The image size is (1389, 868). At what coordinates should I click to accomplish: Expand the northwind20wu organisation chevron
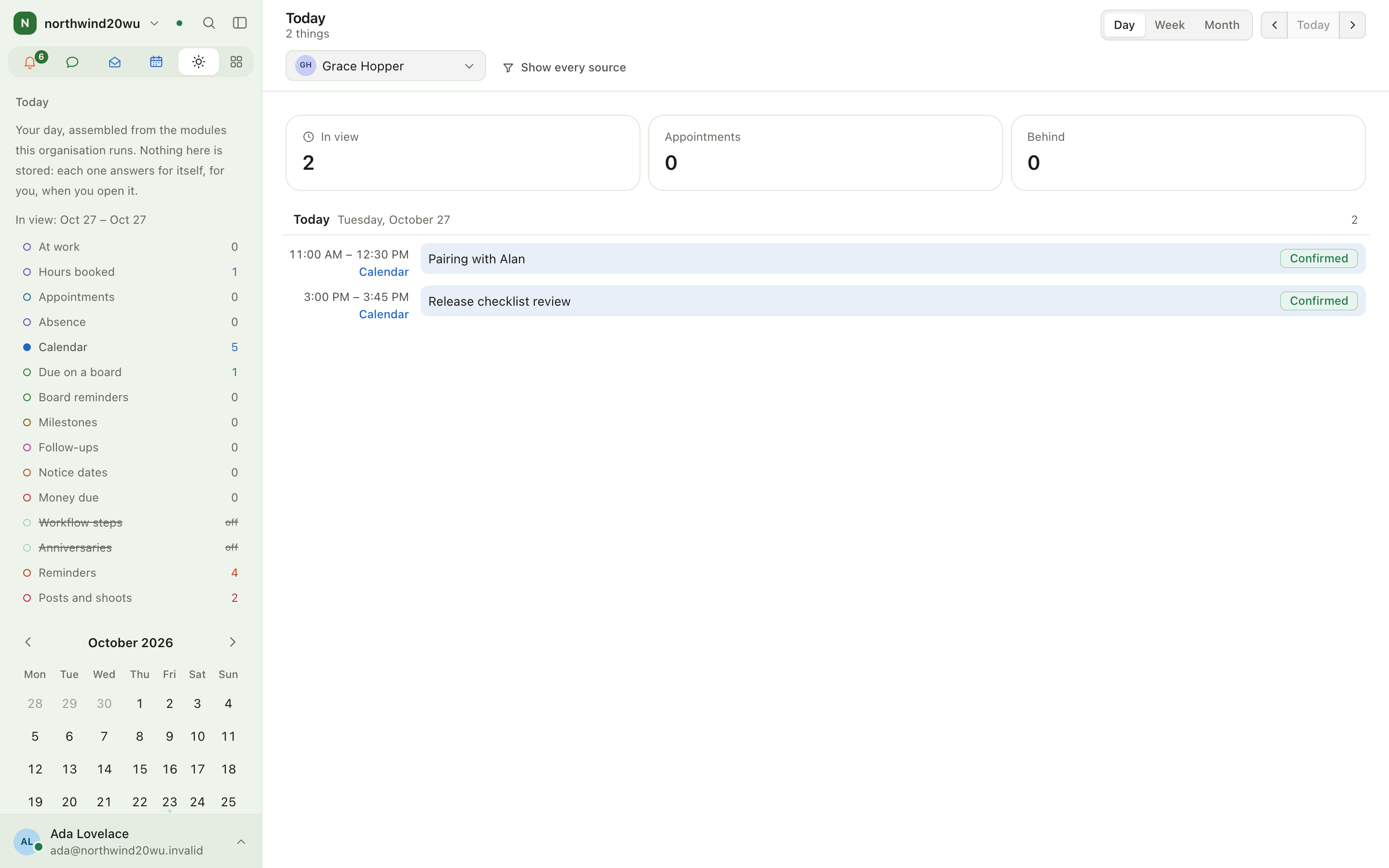tap(154, 24)
